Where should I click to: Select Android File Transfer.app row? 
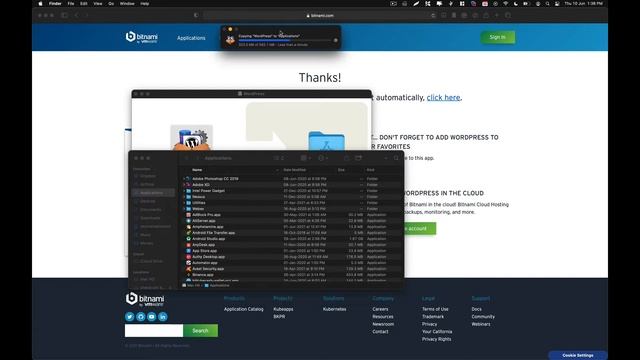coord(291,233)
